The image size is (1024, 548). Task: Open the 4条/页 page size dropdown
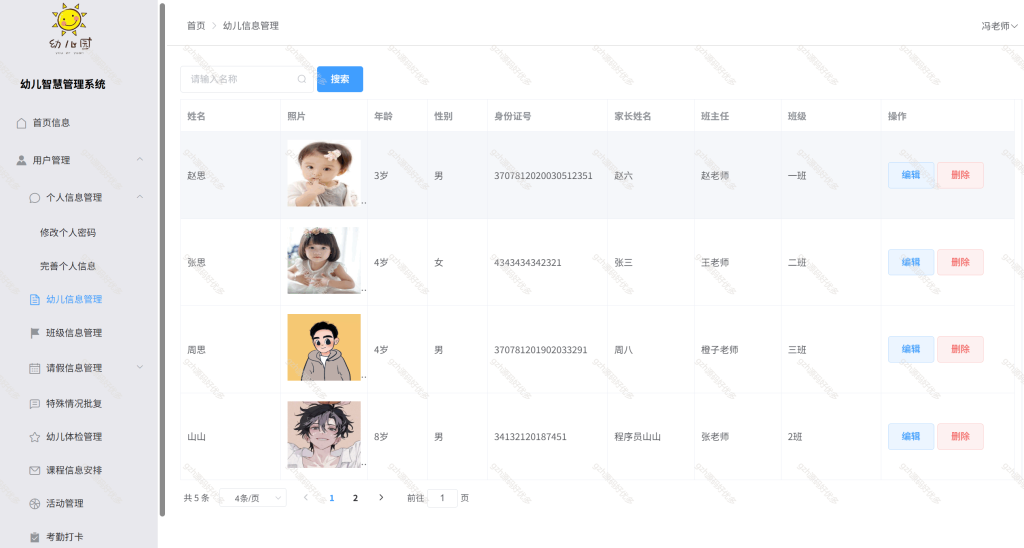point(253,498)
